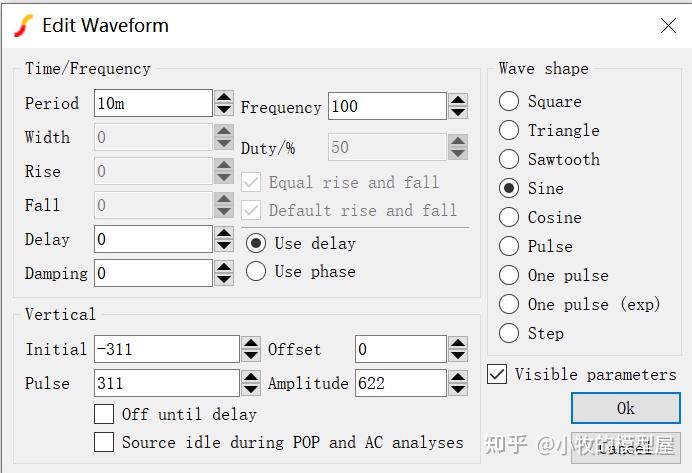Click the Period input field
Screen dimensions: 692x473
click(x=153, y=103)
